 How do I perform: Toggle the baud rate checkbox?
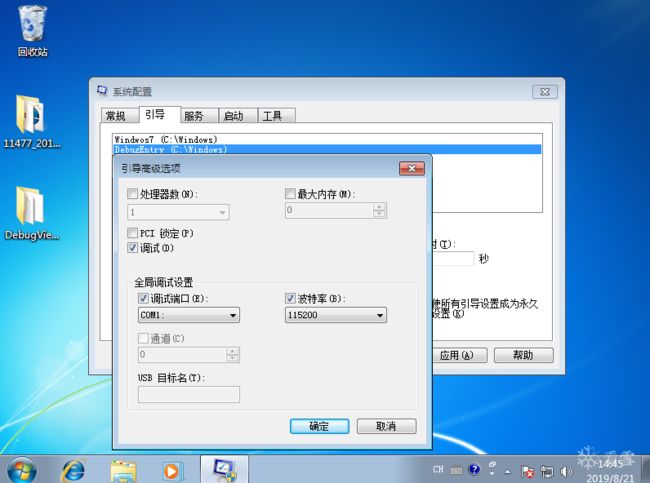(290, 298)
